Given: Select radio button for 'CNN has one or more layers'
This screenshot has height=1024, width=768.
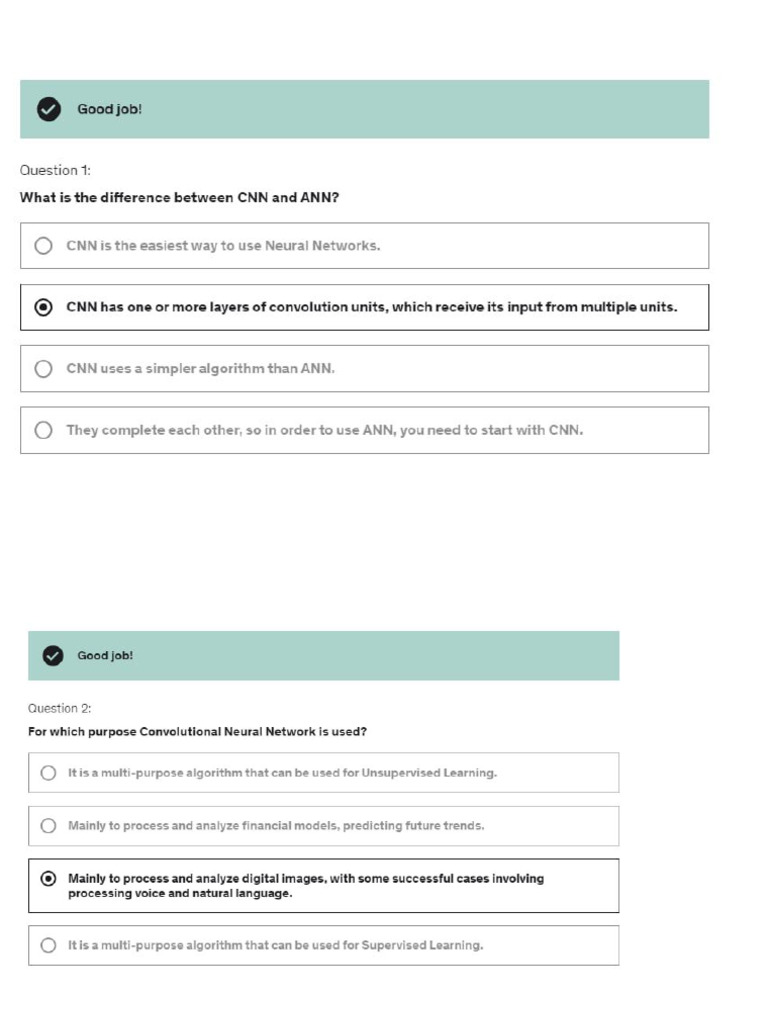Looking at the screenshot, I should 43,307.
